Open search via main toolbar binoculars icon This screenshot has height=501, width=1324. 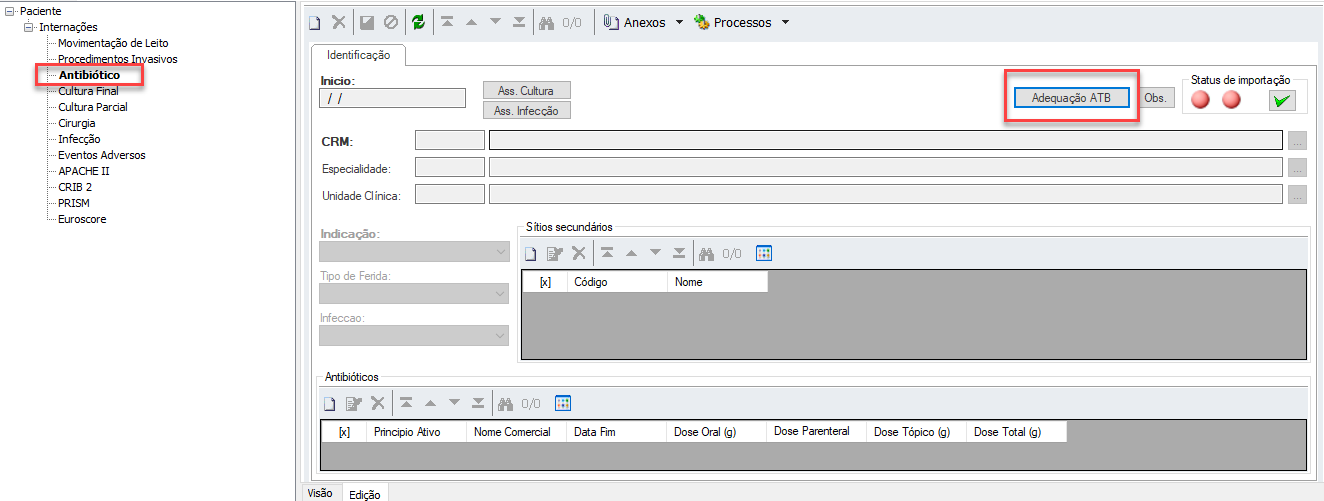(547, 22)
